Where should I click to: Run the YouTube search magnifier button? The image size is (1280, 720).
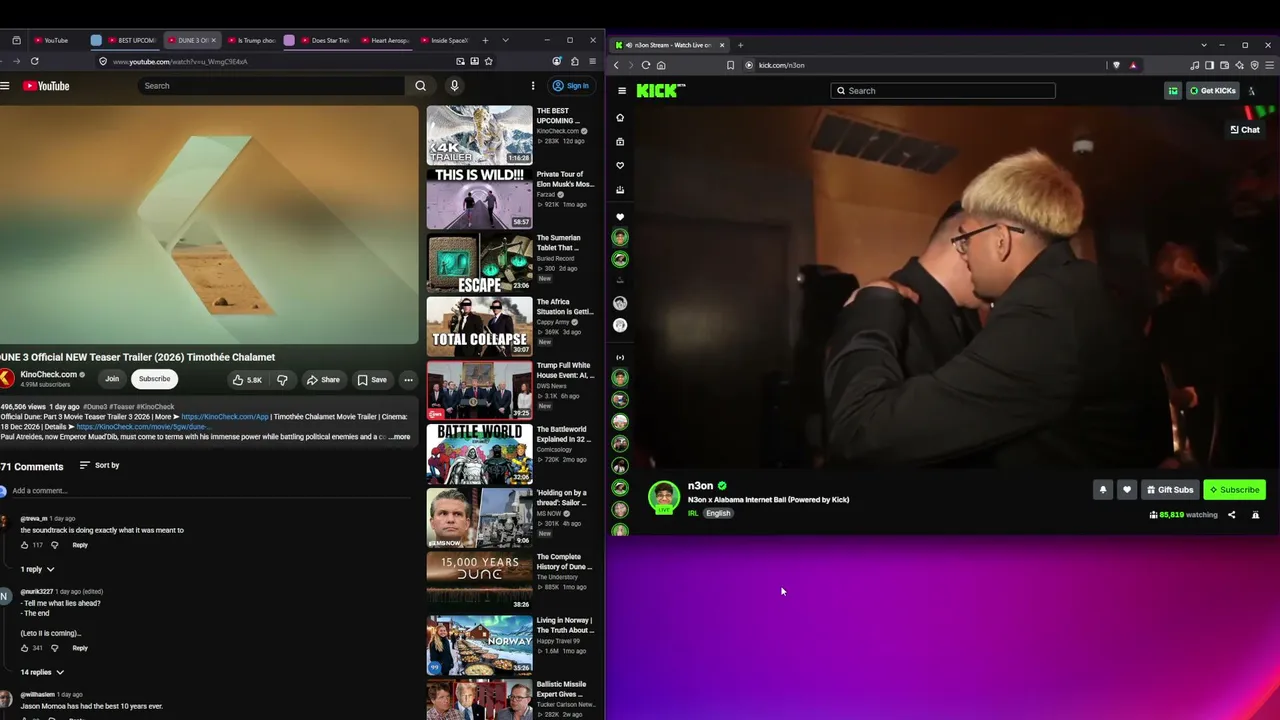(x=420, y=86)
